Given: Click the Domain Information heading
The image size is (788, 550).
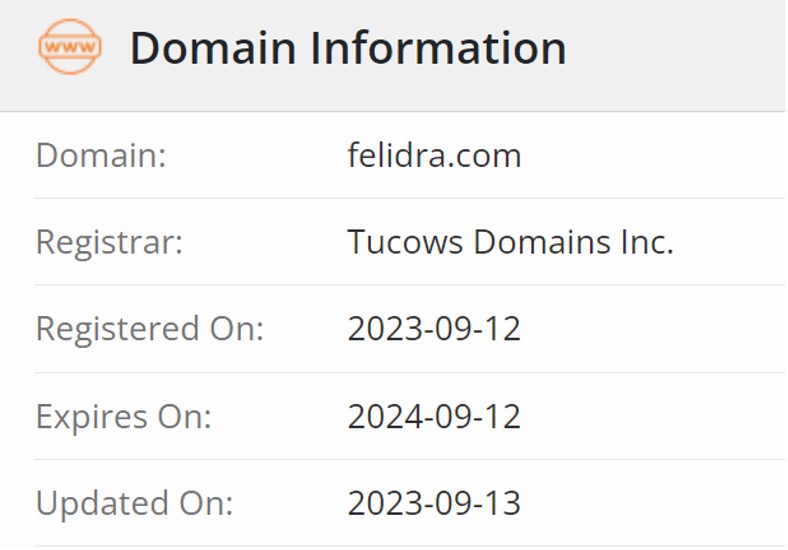Looking at the screenshot, I should click(x=347, y=48).
